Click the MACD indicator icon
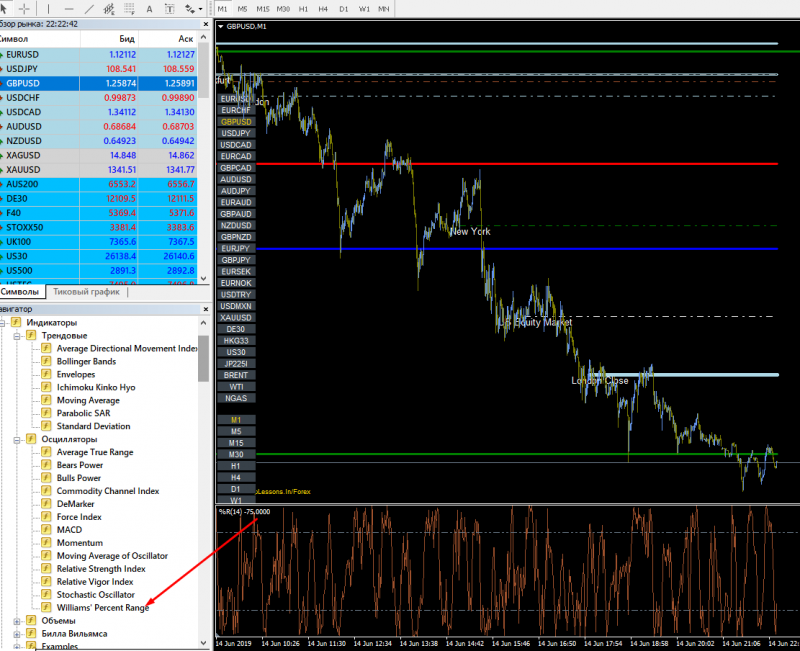800x651 pixels. (x=46, y=530)
